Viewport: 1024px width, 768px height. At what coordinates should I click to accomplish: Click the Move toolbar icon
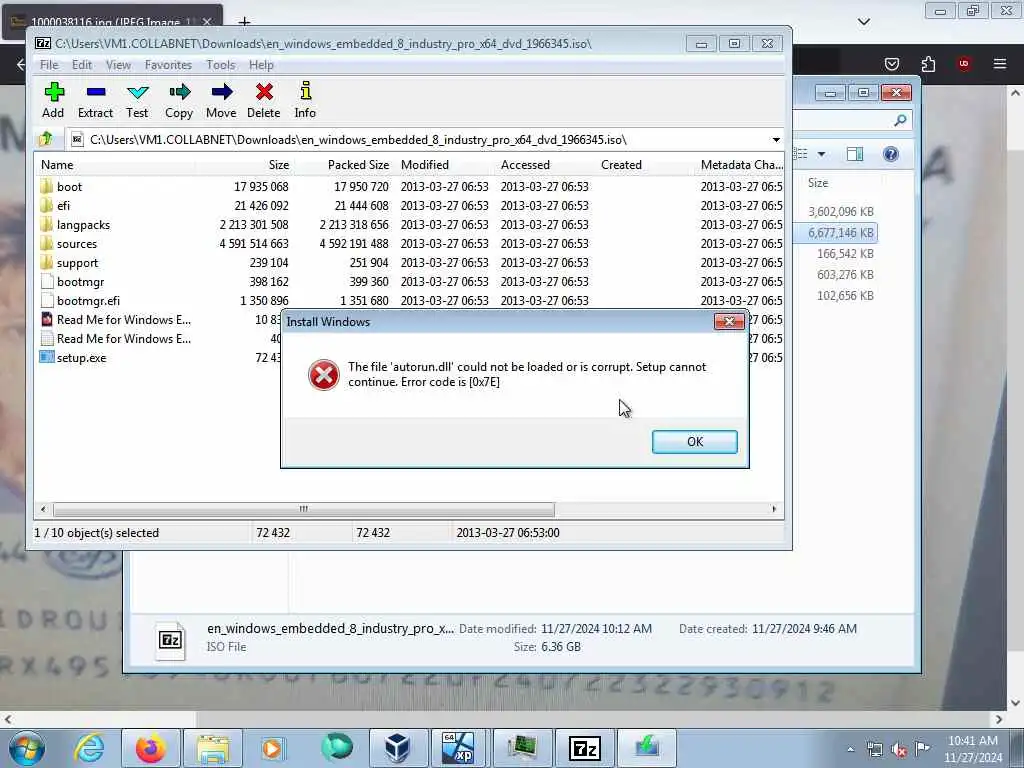pos(221,100)
